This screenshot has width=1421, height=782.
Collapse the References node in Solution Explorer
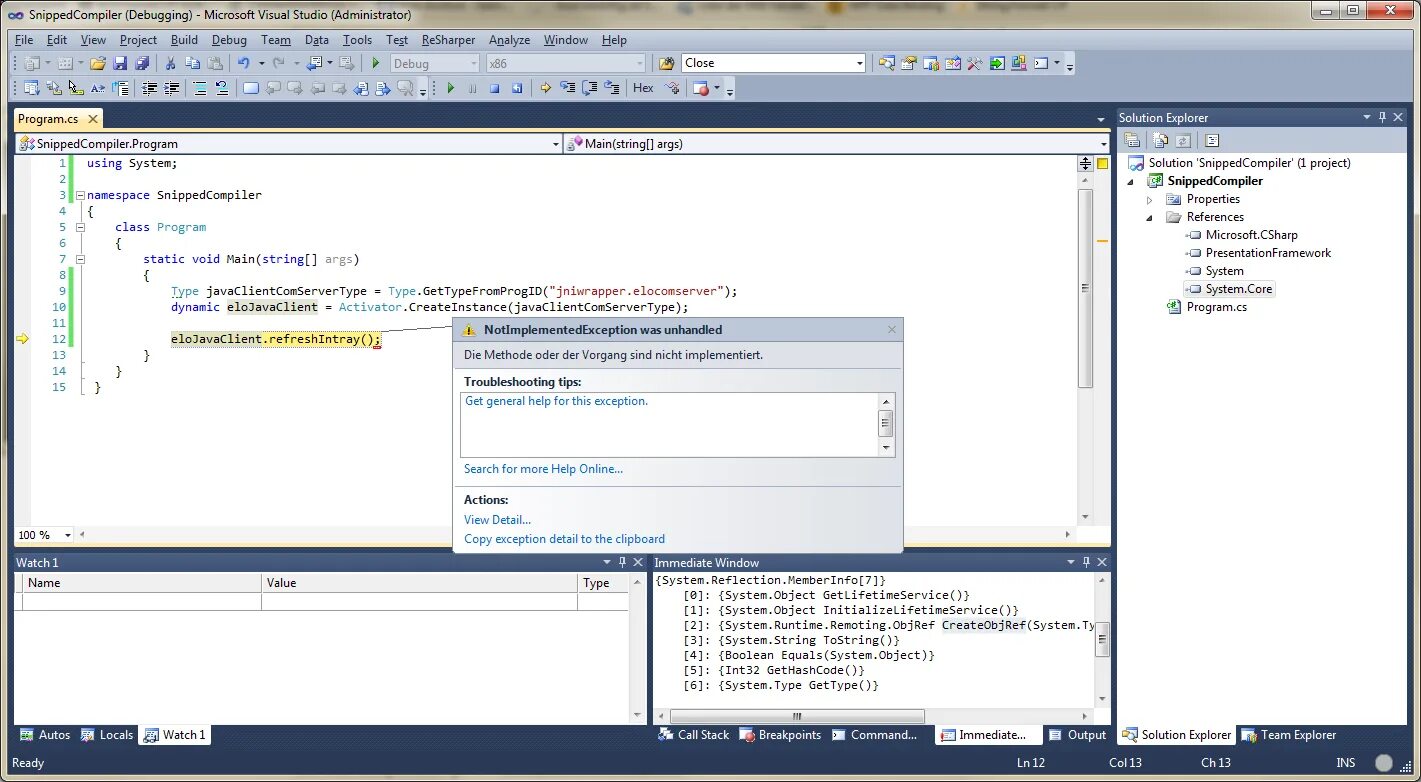point(1150,217)
